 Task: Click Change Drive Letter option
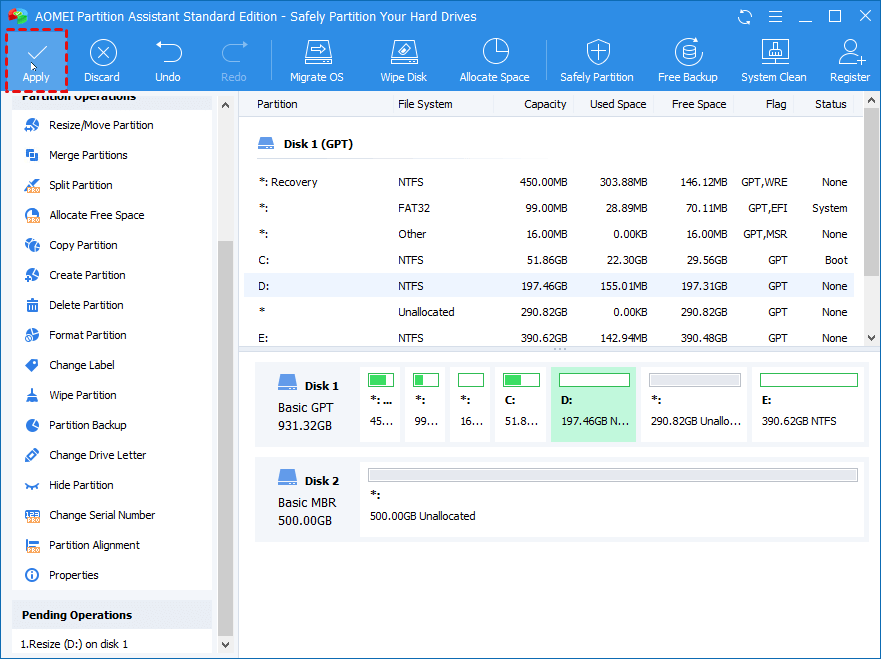pyautogui.click(x=97, y=455)
